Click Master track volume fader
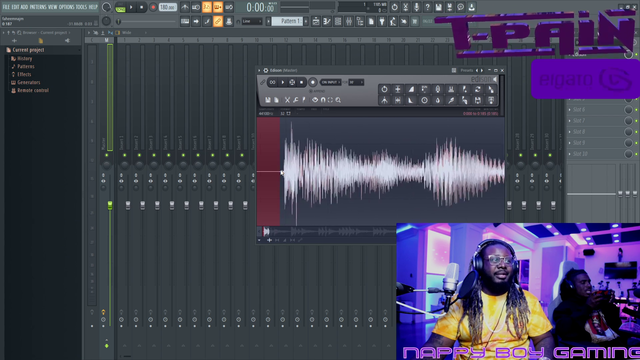 point(109,205)
